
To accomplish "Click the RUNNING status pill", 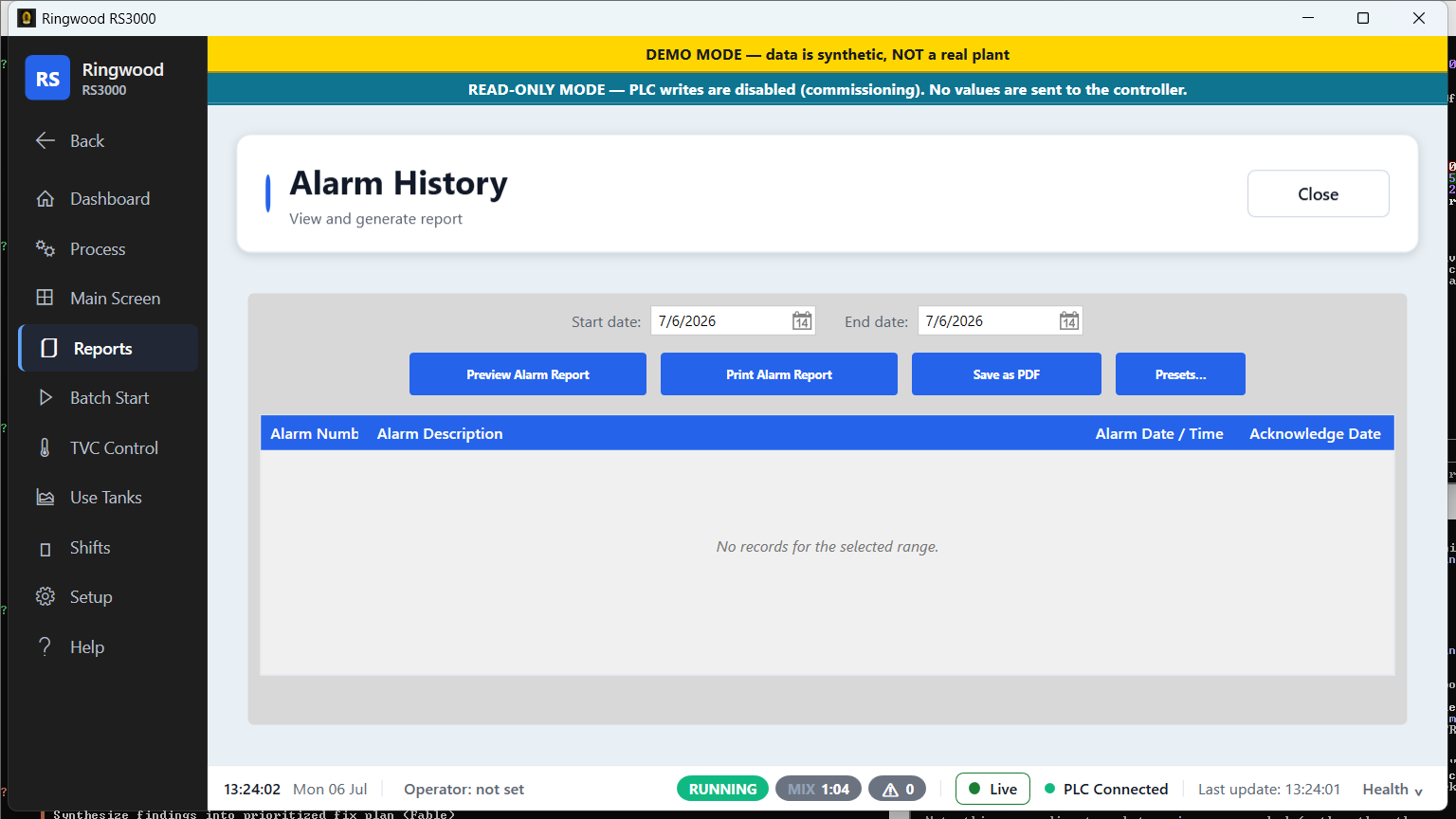I will (722, 789).
